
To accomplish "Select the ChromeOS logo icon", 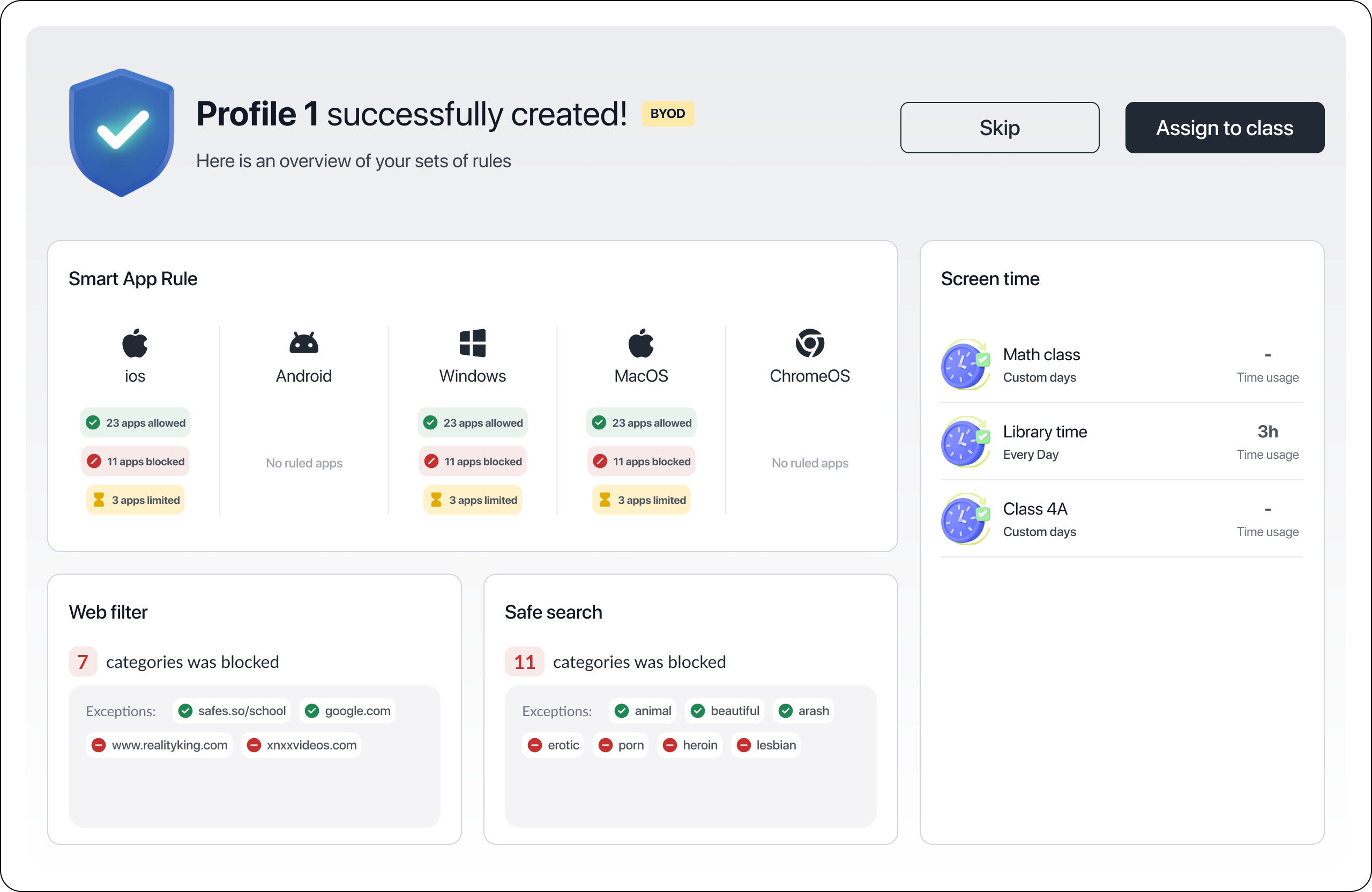I will 809,343.
